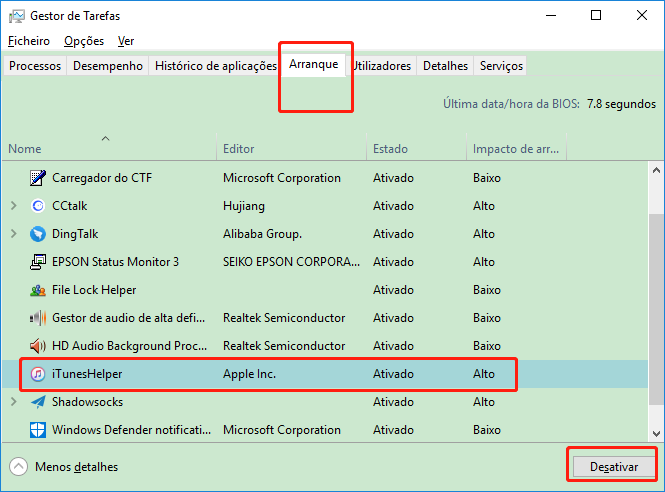The height and width of the screenshot is (492, 665).
Task: Expand the CCtalk startup entry
Action: pyautogui.click(x=14, y=206)
